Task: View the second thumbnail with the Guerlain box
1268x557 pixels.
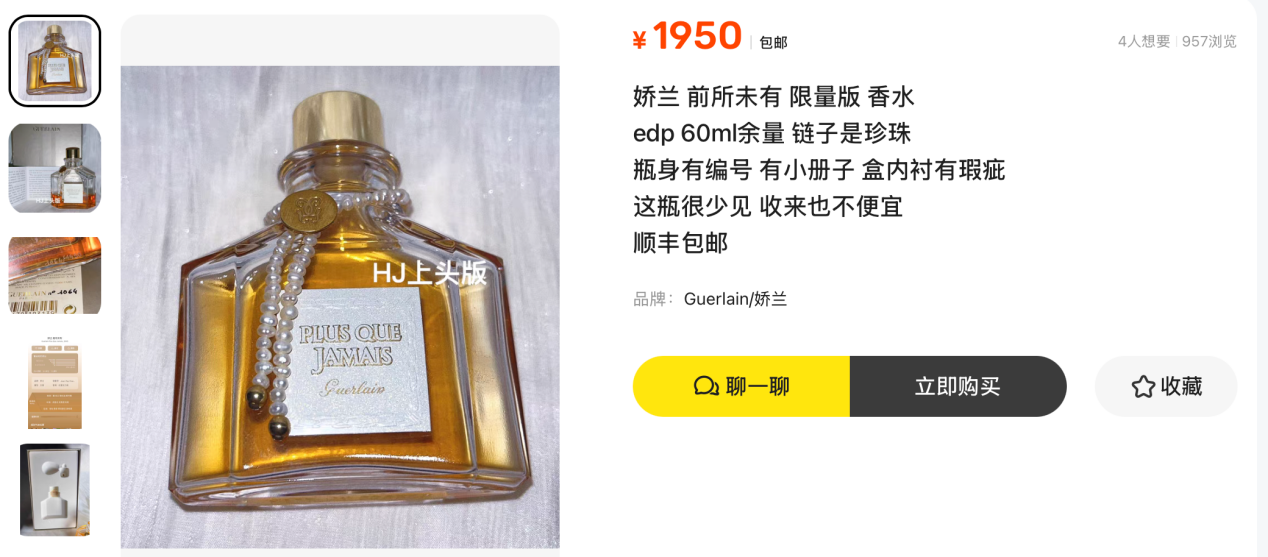Action: click(x=55, y=168)
